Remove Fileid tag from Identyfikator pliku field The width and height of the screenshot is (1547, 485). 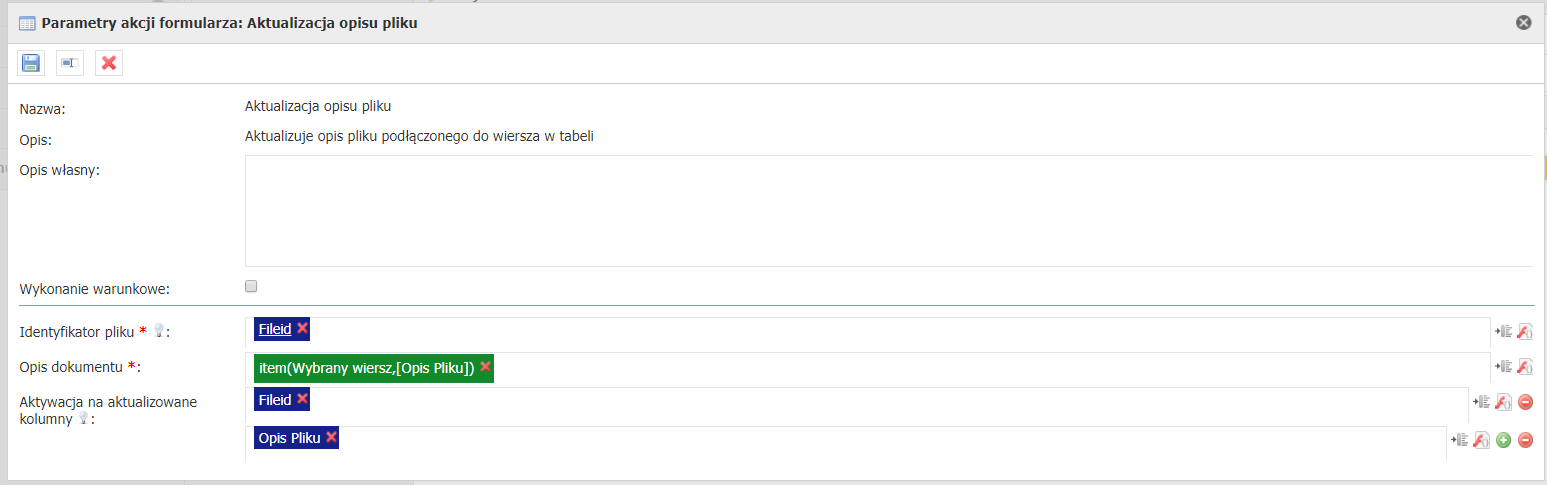[x=302, y=328]
